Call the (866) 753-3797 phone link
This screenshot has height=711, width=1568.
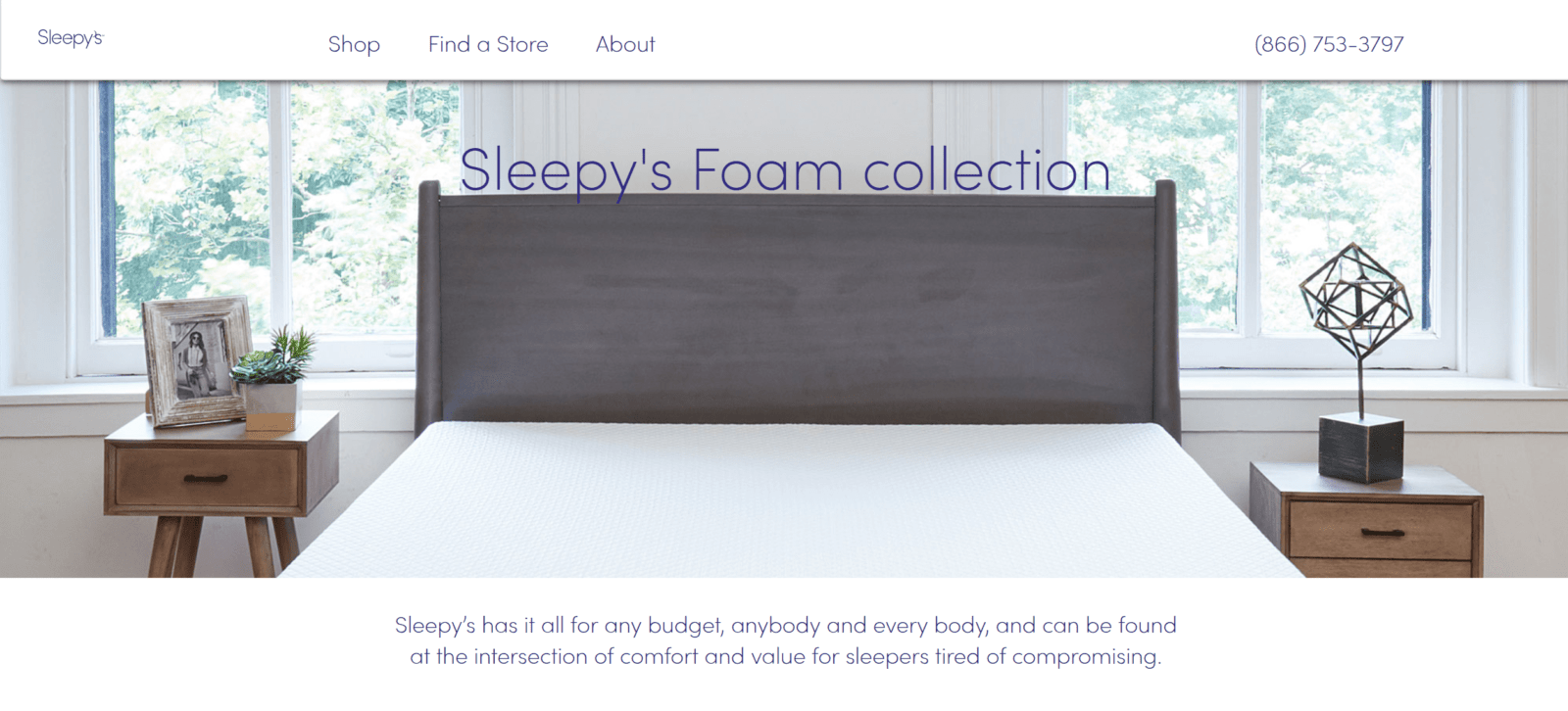tap(1329, 44)
